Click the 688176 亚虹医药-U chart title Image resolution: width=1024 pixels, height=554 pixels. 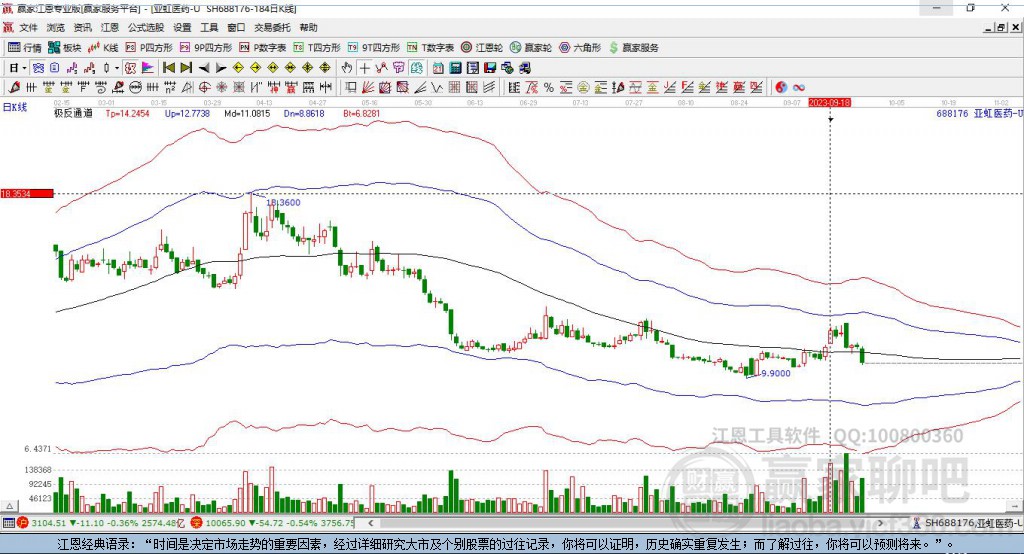pos(979,113)
